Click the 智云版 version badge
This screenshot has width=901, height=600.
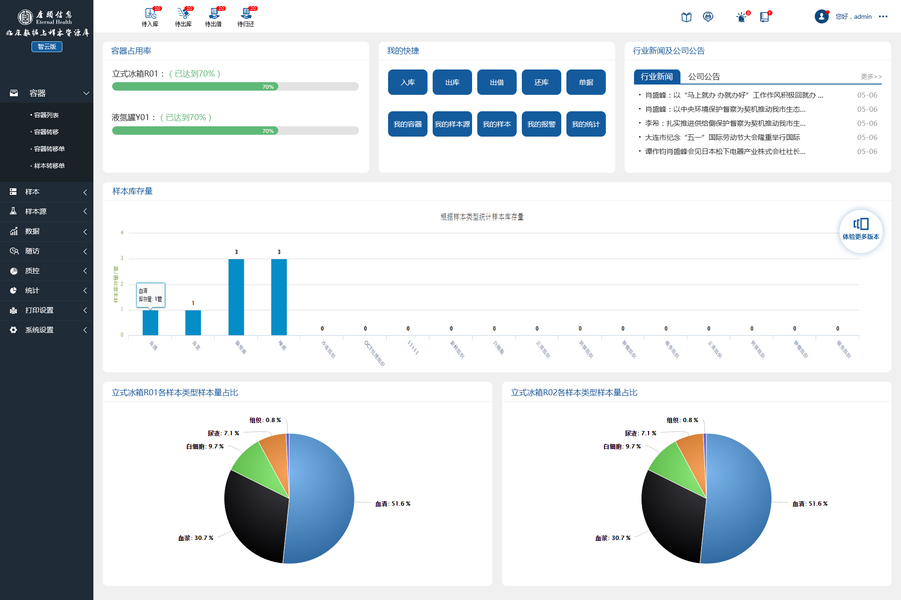47,47
